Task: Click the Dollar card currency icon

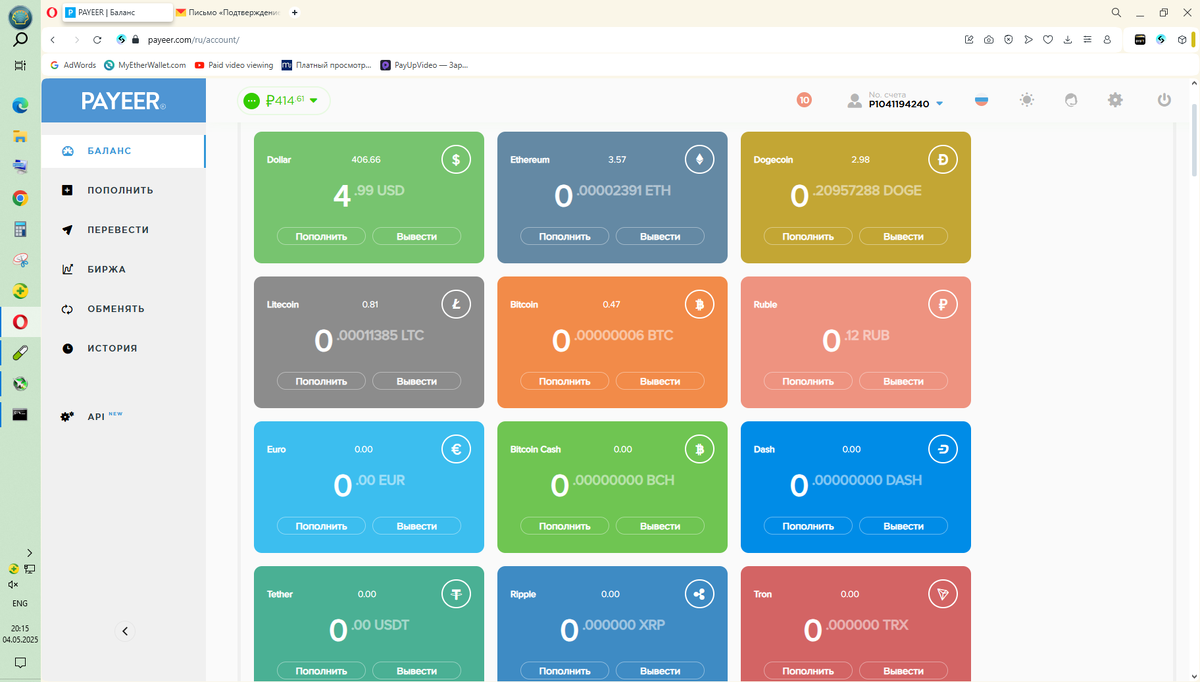Action: click(x=456, y=160)
